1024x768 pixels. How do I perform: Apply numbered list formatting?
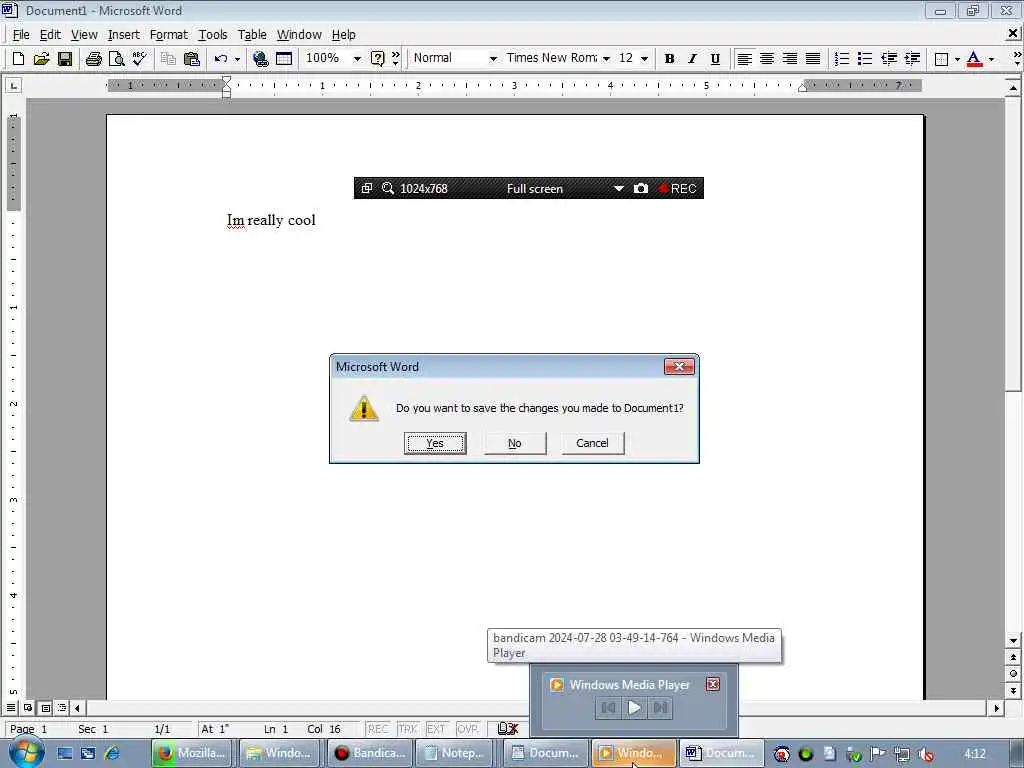842,59
